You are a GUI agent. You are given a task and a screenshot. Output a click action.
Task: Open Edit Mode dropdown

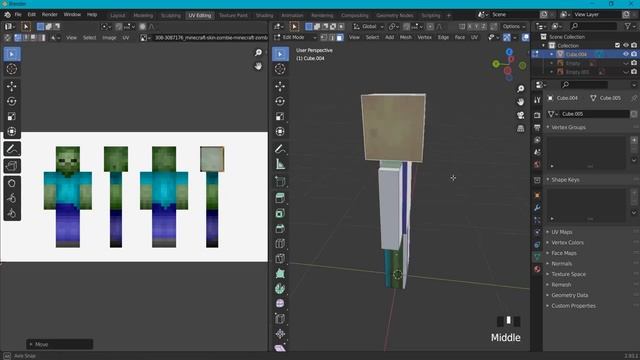[296, 38]
